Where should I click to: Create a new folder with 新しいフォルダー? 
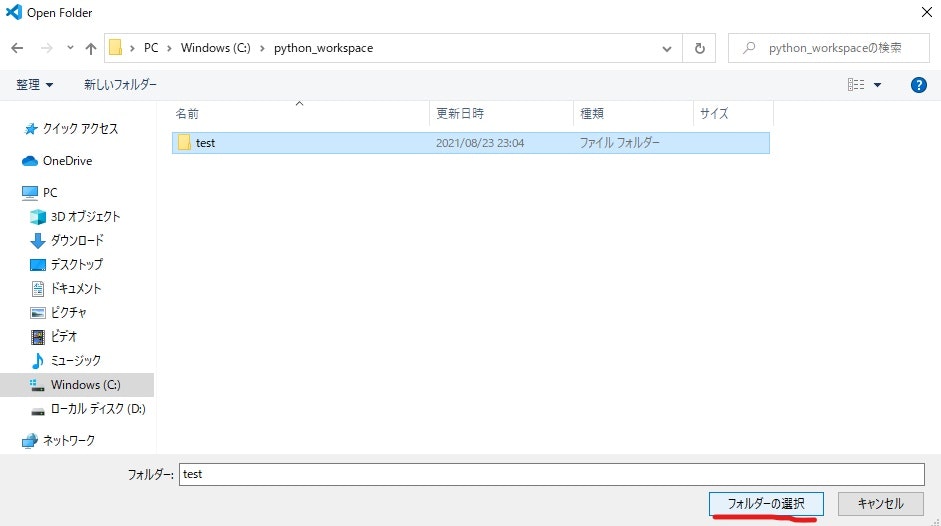click(120, 85)
